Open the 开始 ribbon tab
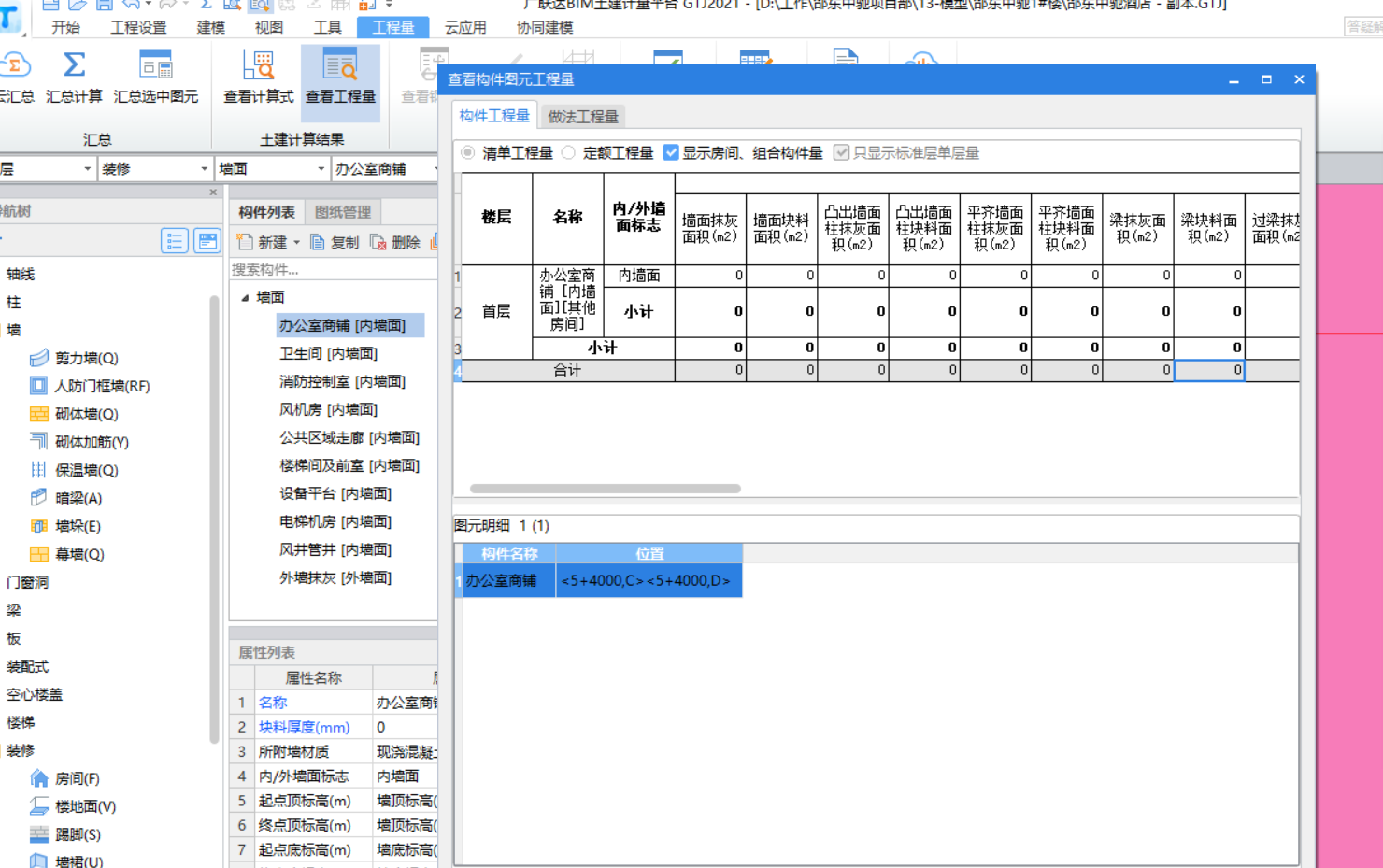The image size is (1383, 868). click(x=65, y=27)
